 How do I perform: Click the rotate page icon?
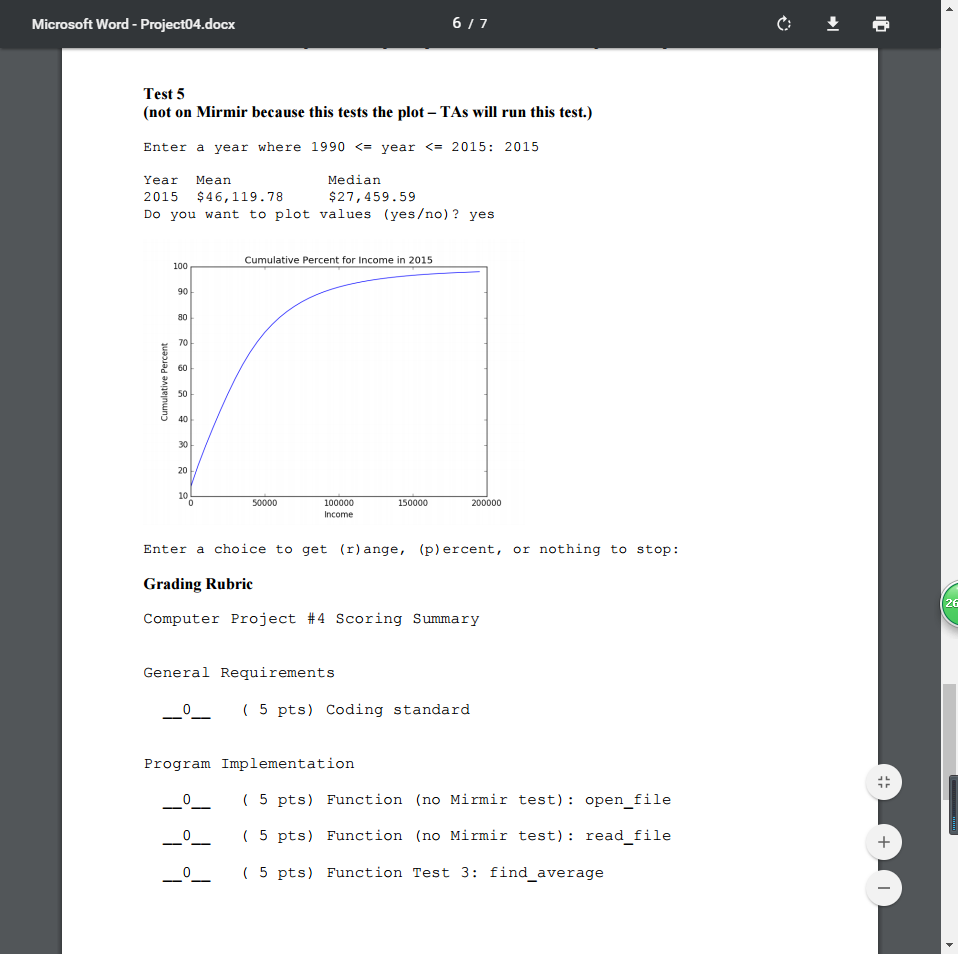[x=784, y=23]
